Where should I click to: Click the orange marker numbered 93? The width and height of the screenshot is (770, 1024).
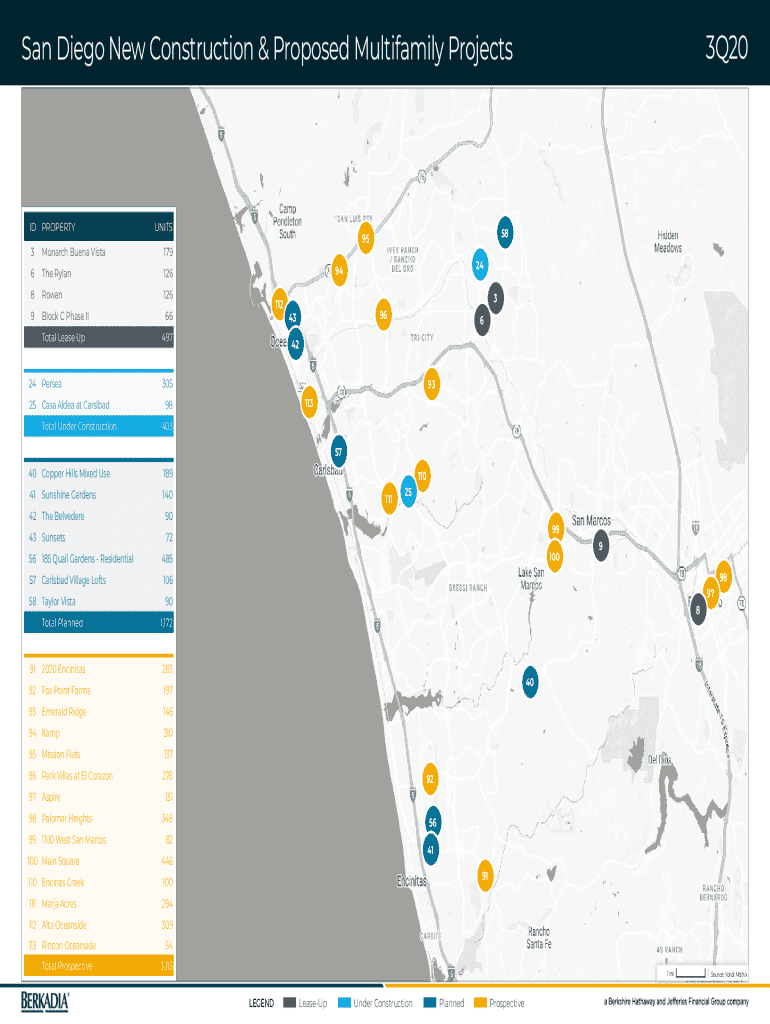431,384
